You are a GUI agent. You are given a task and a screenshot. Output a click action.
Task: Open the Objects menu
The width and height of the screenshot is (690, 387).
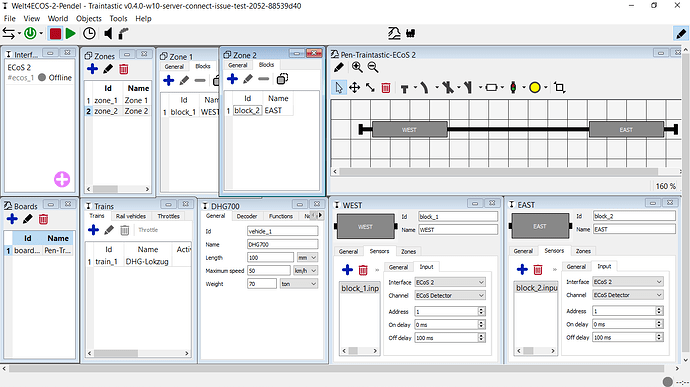(88, 18)
